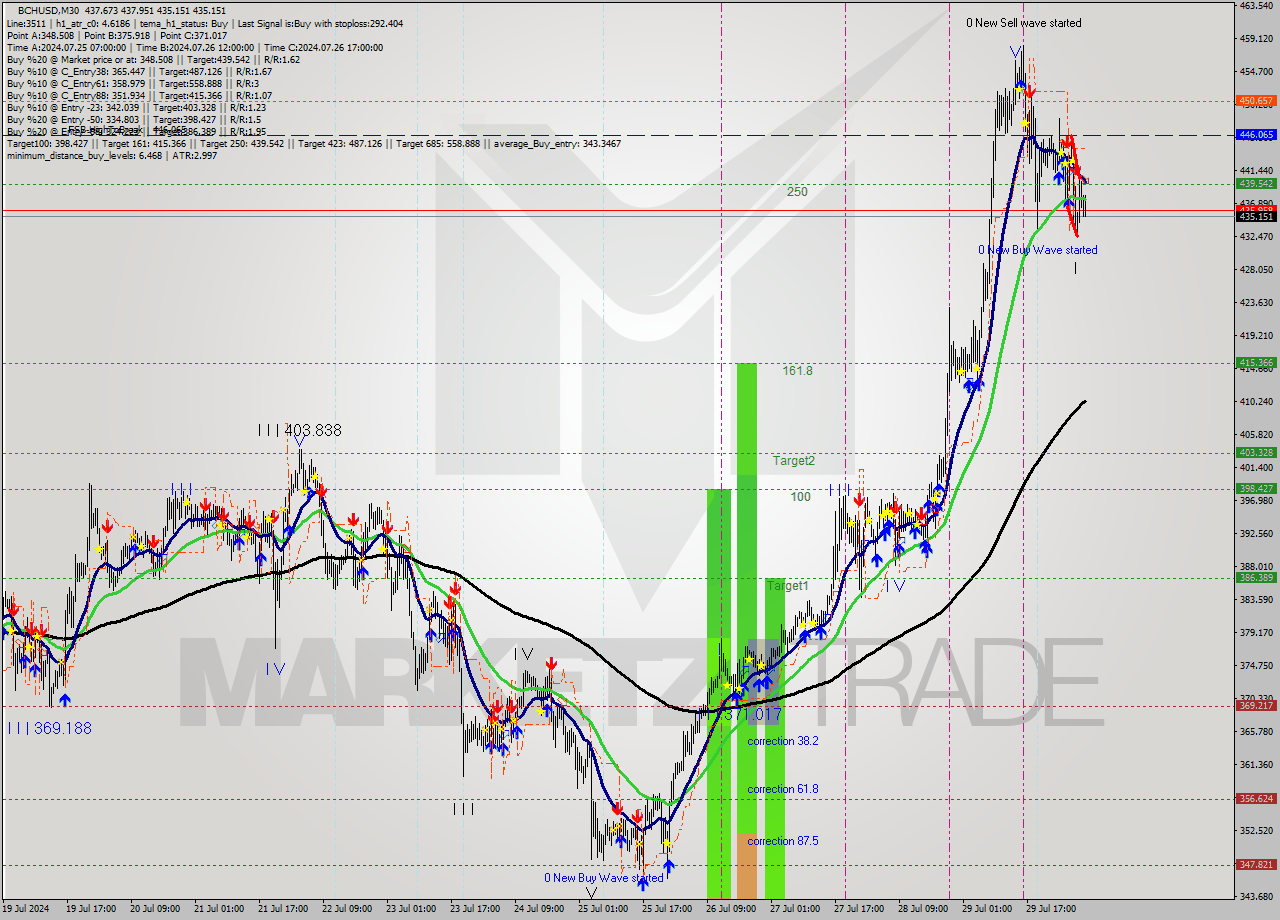Select the '25 Jul 17:00' time axis label
Screen dimensions: 1280x920
click(668, 909)
